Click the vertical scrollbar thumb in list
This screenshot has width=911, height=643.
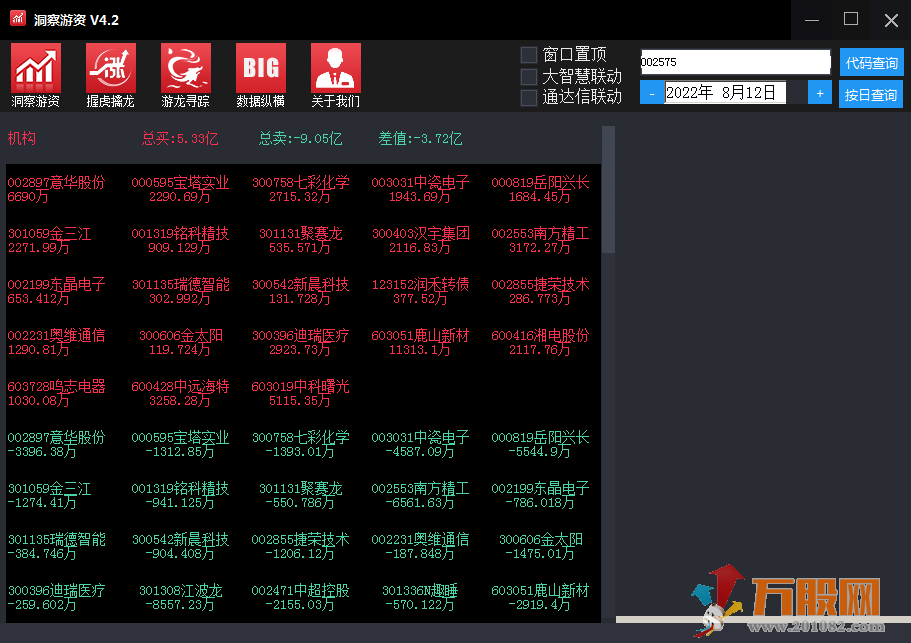click(608, 189)
